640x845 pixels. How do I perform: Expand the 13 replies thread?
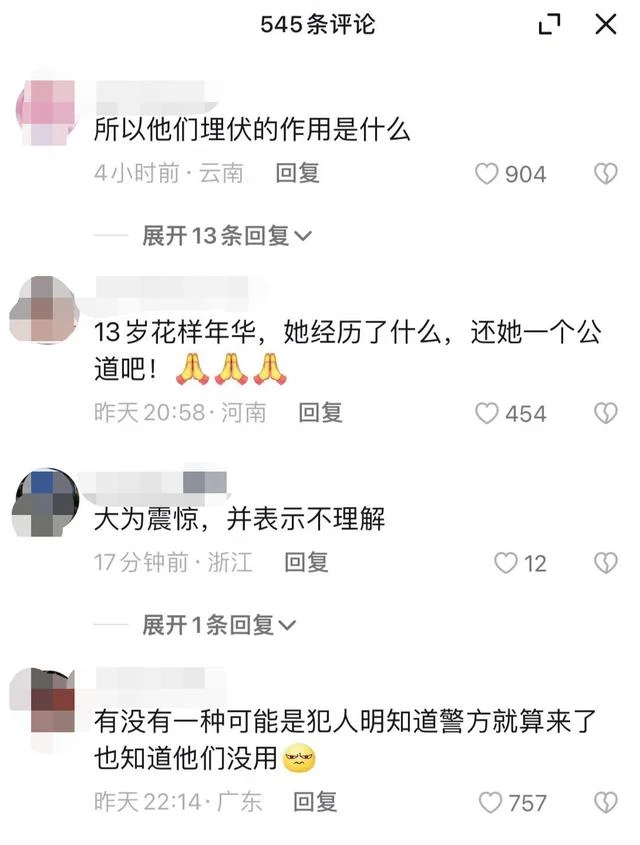(227, 236)
